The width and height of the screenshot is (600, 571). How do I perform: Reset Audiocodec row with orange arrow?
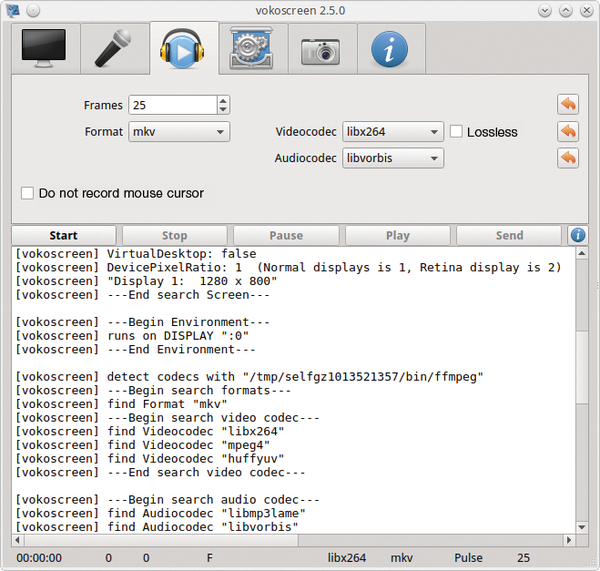568,158
